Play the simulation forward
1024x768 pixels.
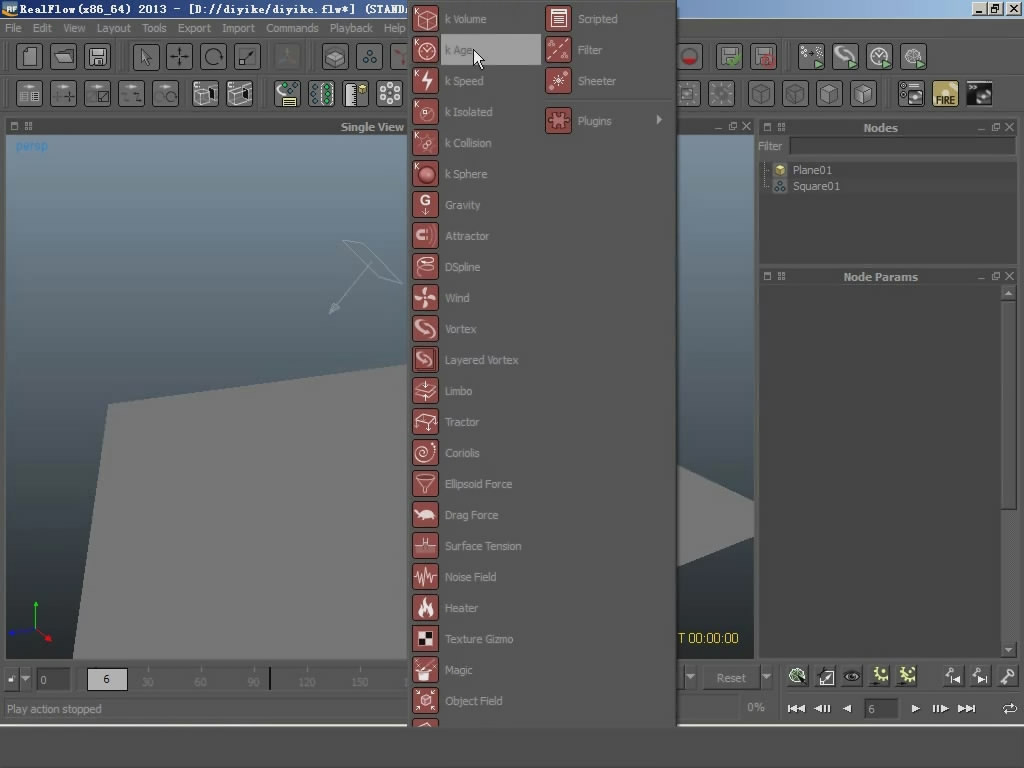click(916, 709)
